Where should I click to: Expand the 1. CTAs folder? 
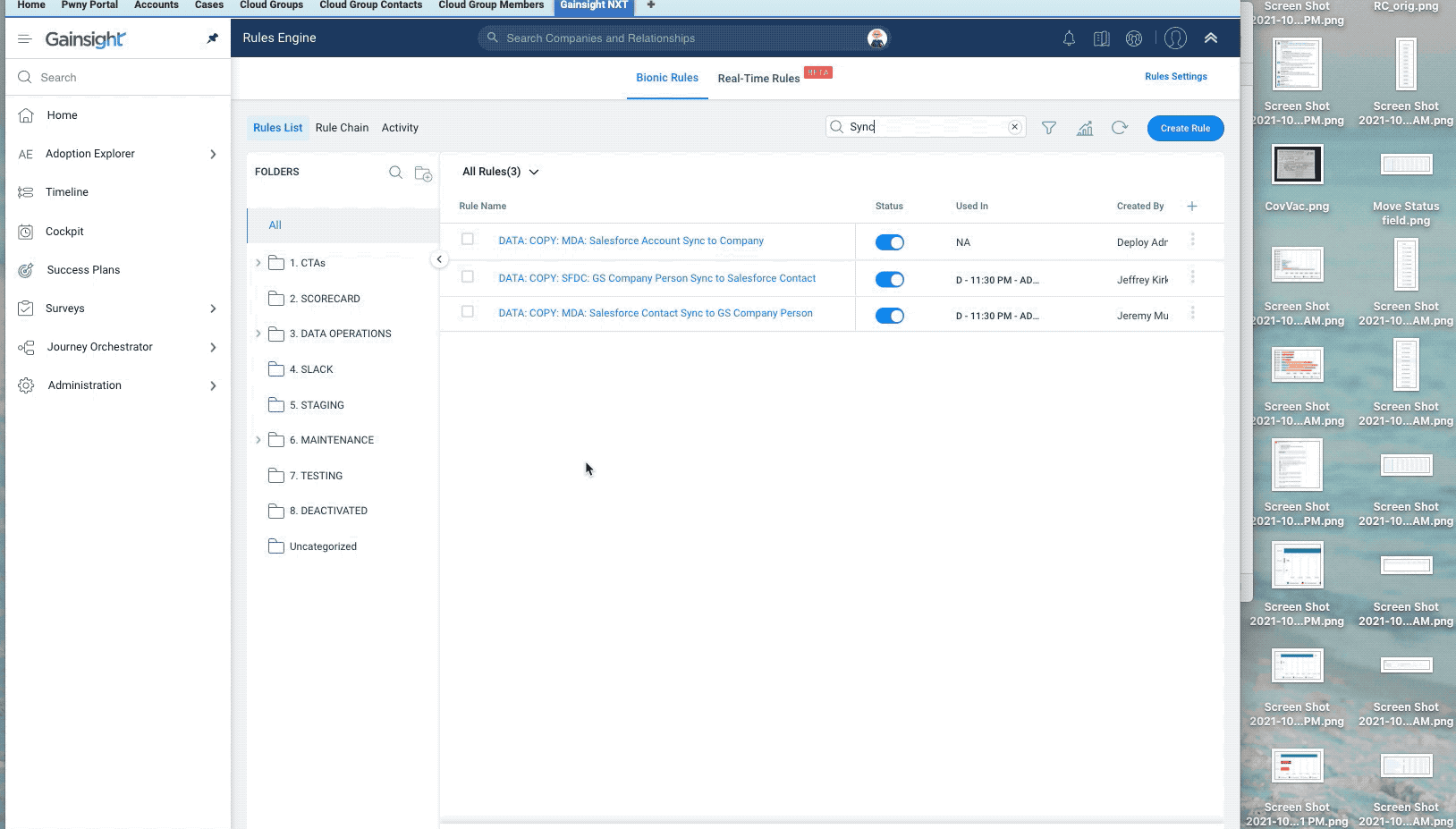258,263
